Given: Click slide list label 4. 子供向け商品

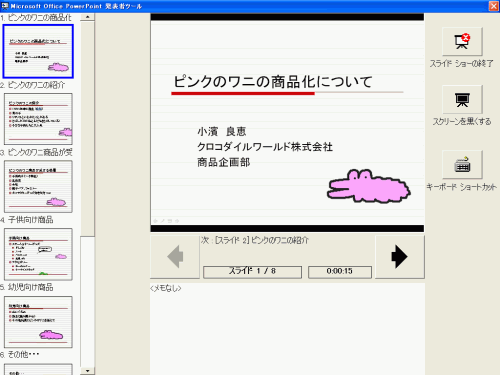Looking at the screenshot, I should 27,220.
